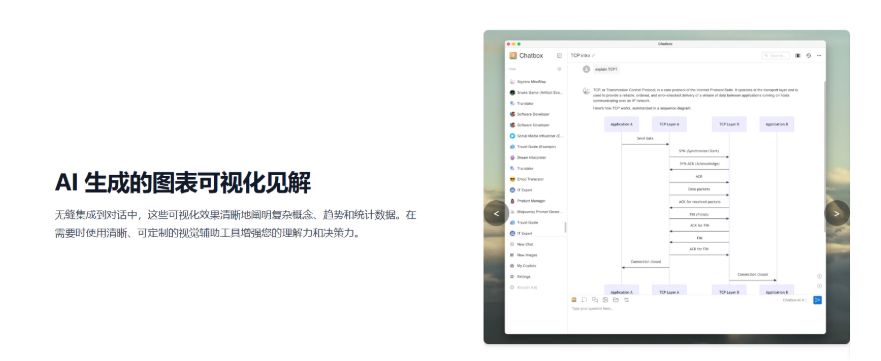This screenshot has width=881, height=361.
Task: Click the heading 'AI 生成的图表可视化见解'
Action: [183, 183]
